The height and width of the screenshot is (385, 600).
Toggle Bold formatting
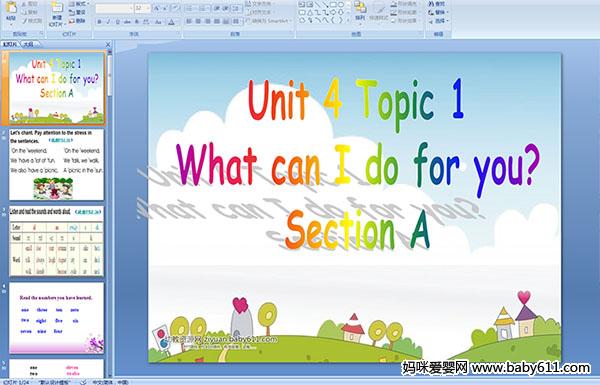[99, 22]
